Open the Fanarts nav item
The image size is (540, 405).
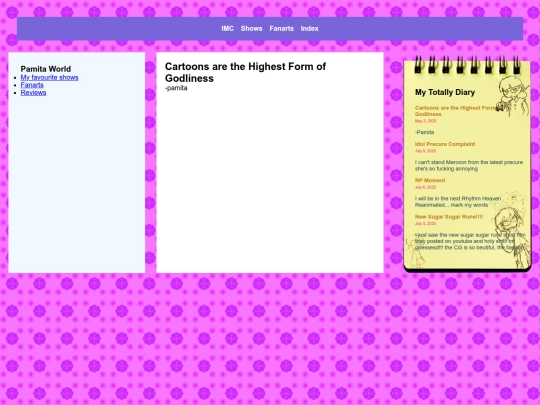pos(281,29)
